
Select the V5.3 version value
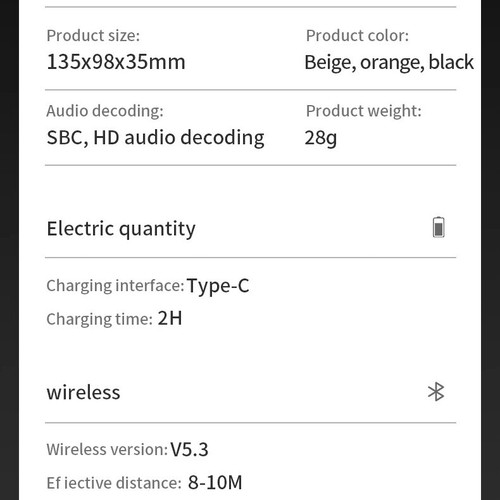(189, 450)
